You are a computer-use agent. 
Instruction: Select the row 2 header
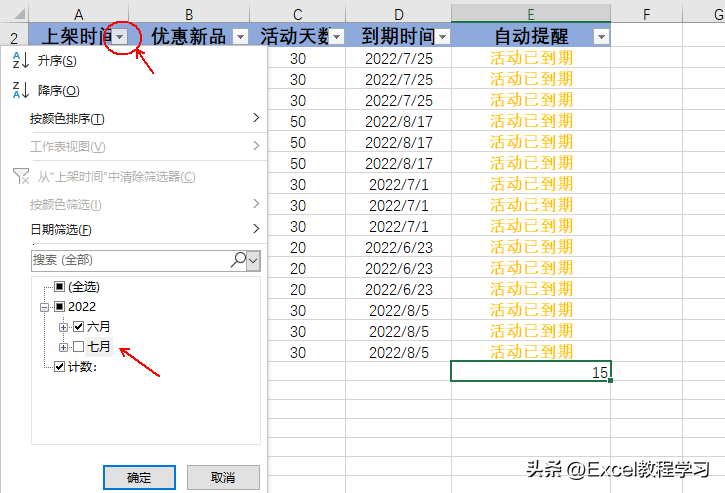coord(14,37)
